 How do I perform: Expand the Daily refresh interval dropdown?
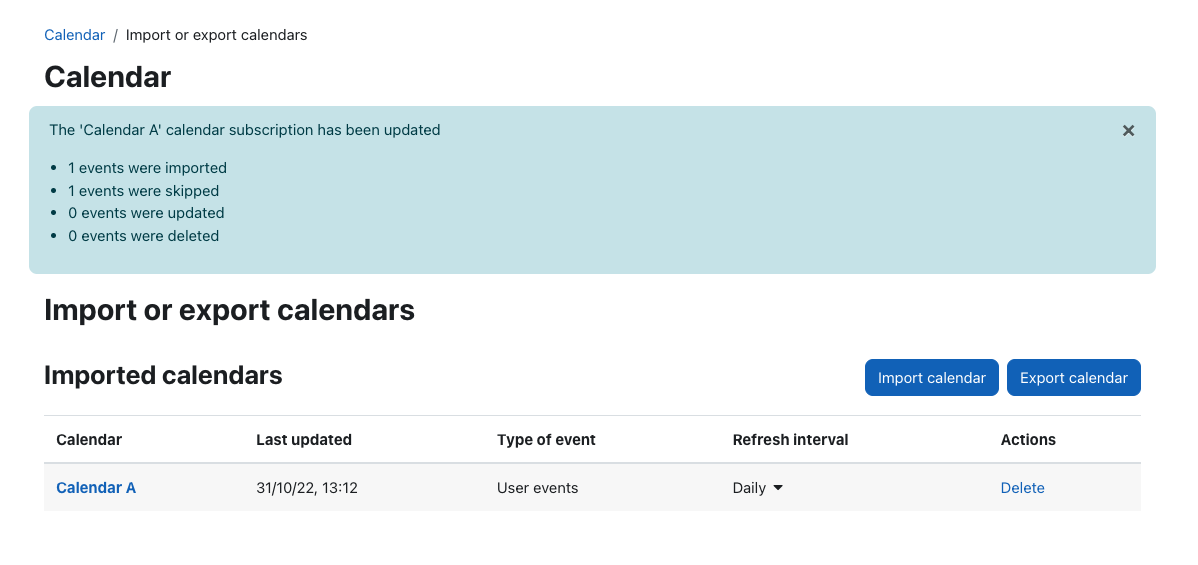tap(758, 488)
